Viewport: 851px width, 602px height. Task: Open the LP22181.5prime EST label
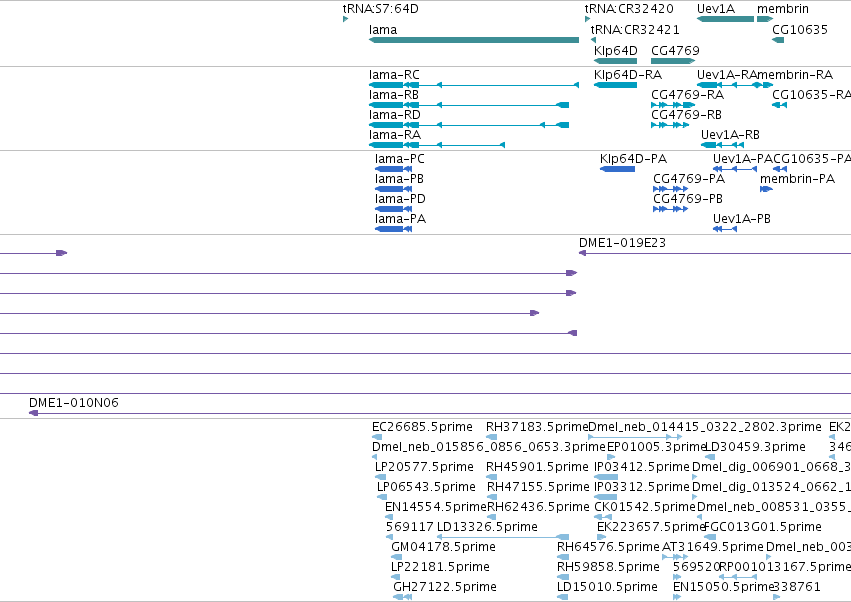tap(440, 568)
